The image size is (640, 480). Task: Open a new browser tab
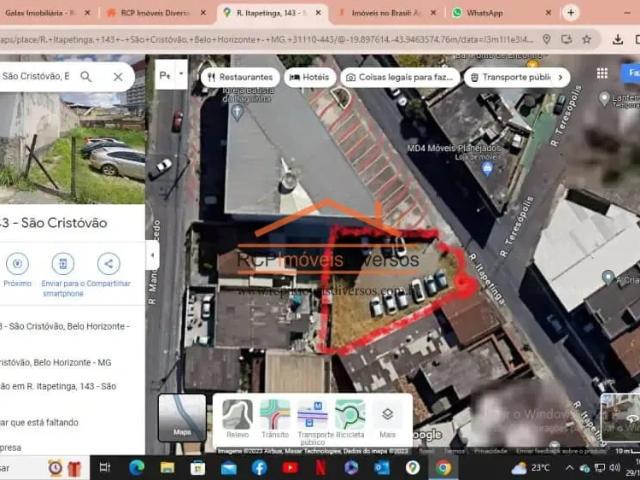(571, 13)
